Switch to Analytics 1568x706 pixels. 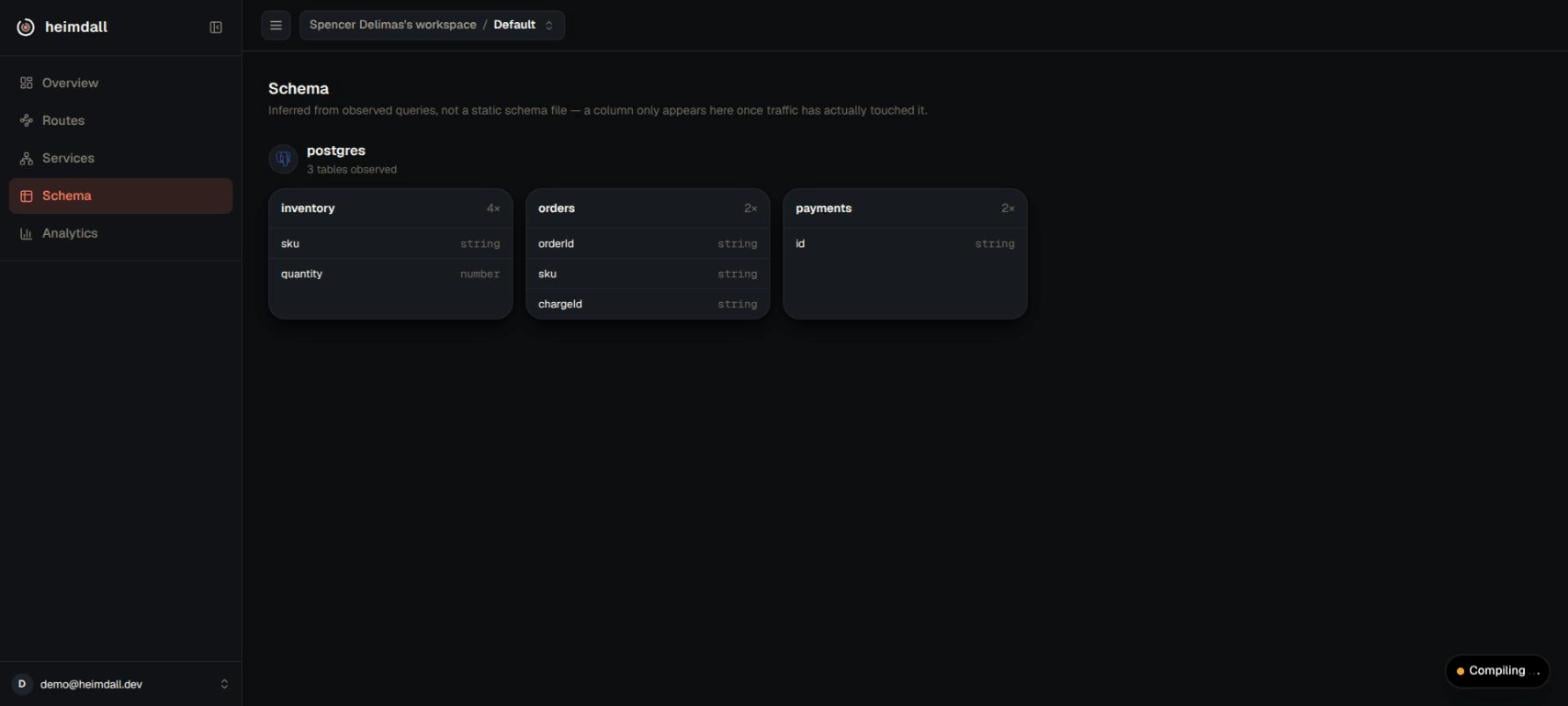(x=121, y=233)
